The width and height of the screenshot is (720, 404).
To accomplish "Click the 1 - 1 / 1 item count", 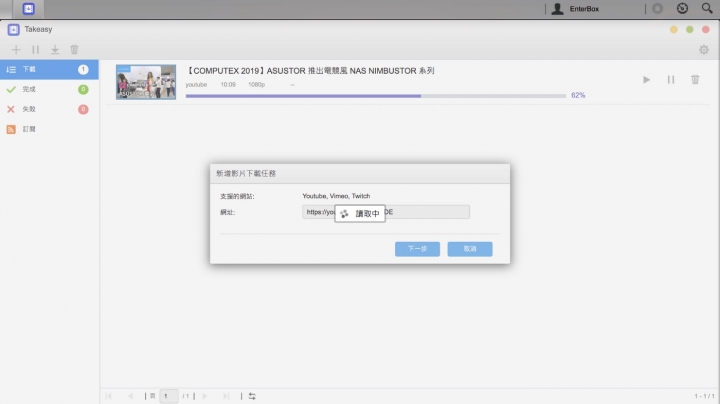I will click(x=704, y=396).
